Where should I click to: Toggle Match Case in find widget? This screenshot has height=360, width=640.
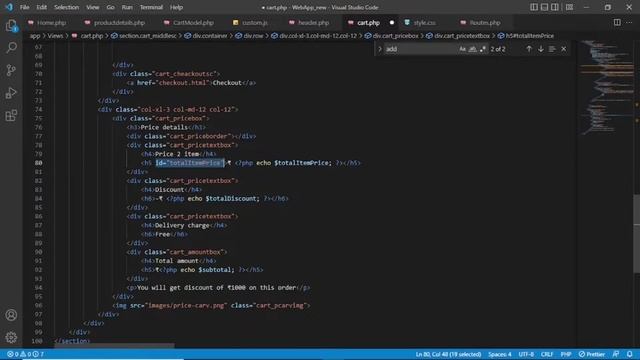point(462,49)
